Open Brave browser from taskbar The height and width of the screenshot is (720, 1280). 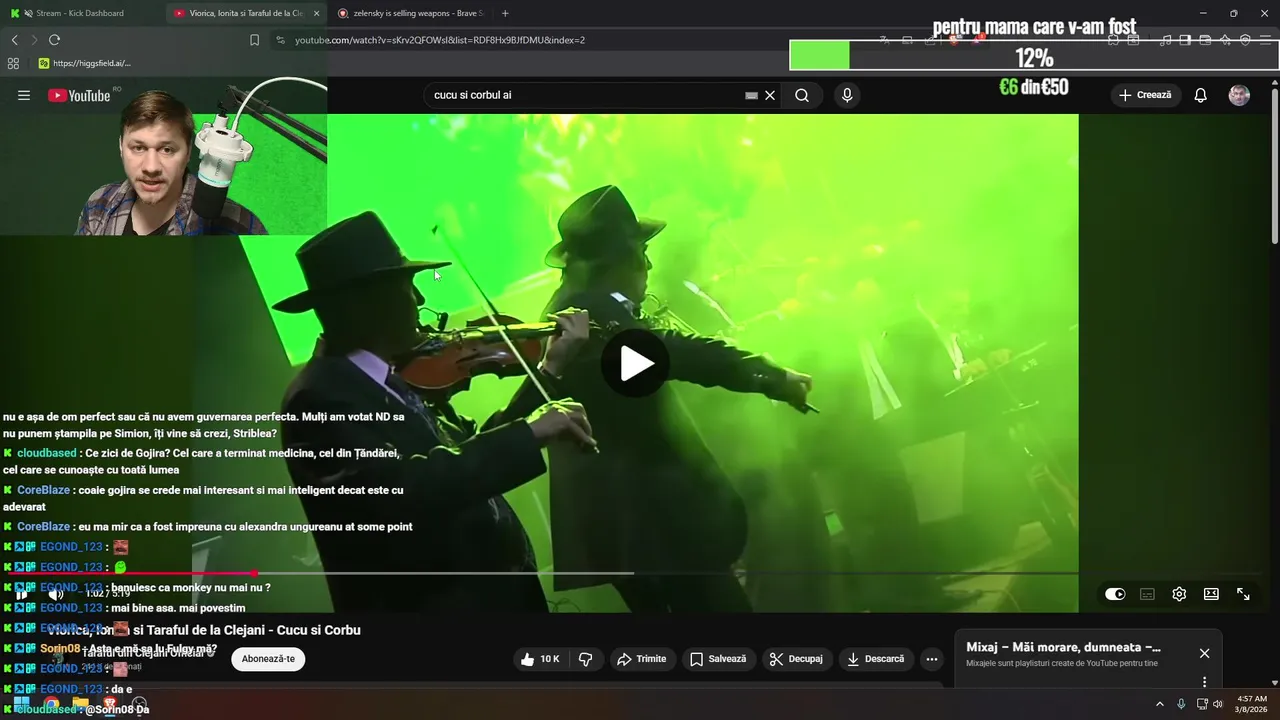[110, 704]
